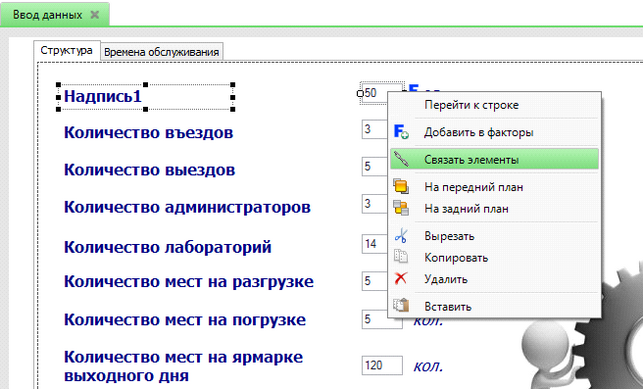
Task: Click the bring-to-front icon beside На передний план
Action: [401, 186]
